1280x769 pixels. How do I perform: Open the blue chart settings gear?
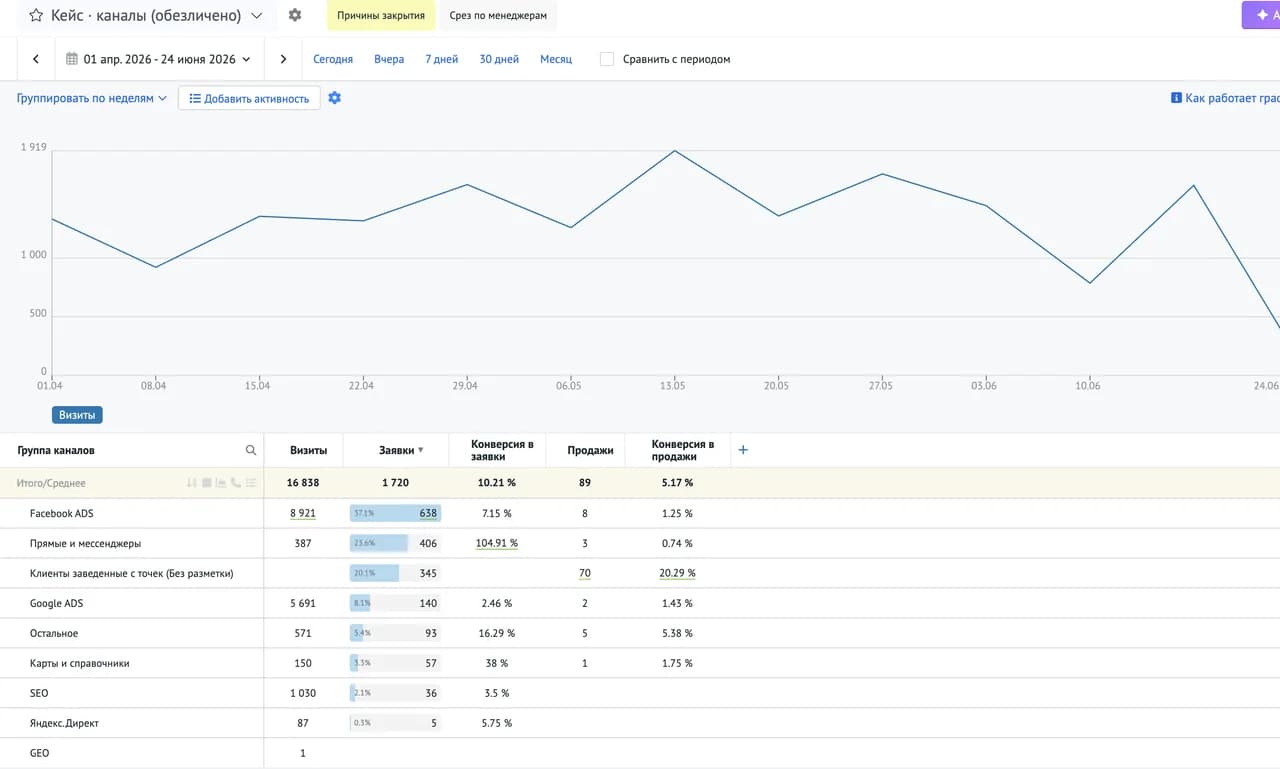[x=335, y=98]
